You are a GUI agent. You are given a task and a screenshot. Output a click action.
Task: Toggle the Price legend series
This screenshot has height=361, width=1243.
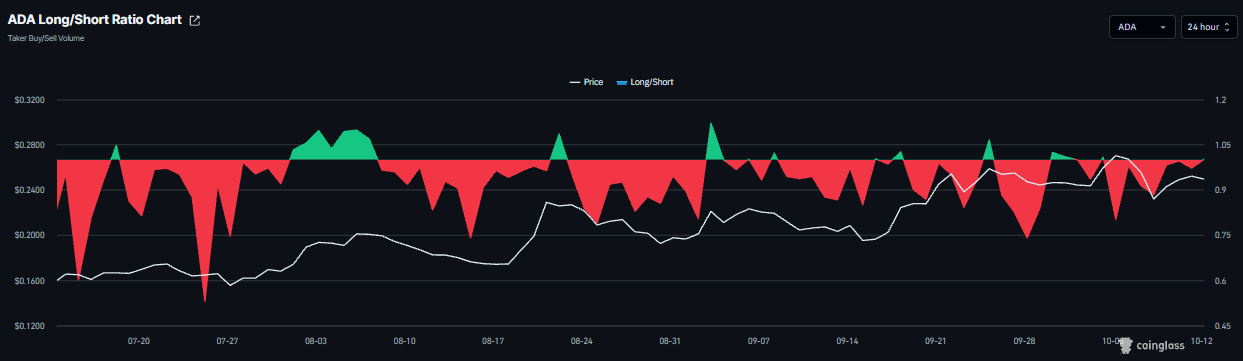pos(586,82)
